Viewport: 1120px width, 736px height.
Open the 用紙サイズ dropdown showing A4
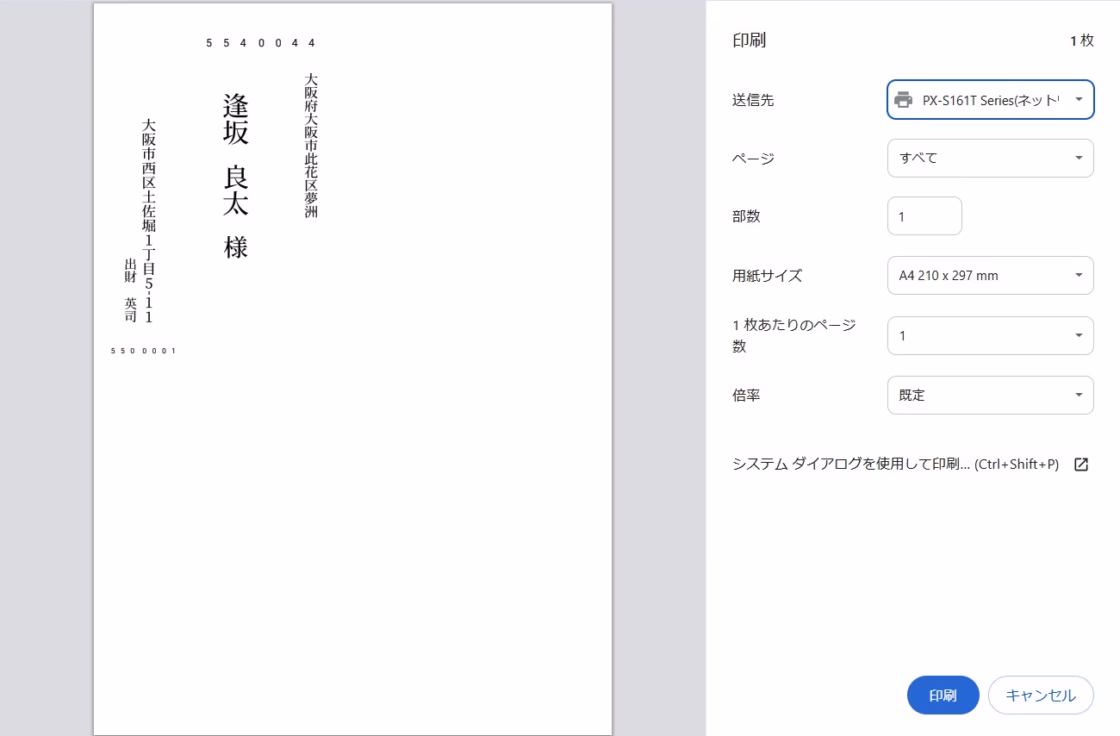click(990, 276)
